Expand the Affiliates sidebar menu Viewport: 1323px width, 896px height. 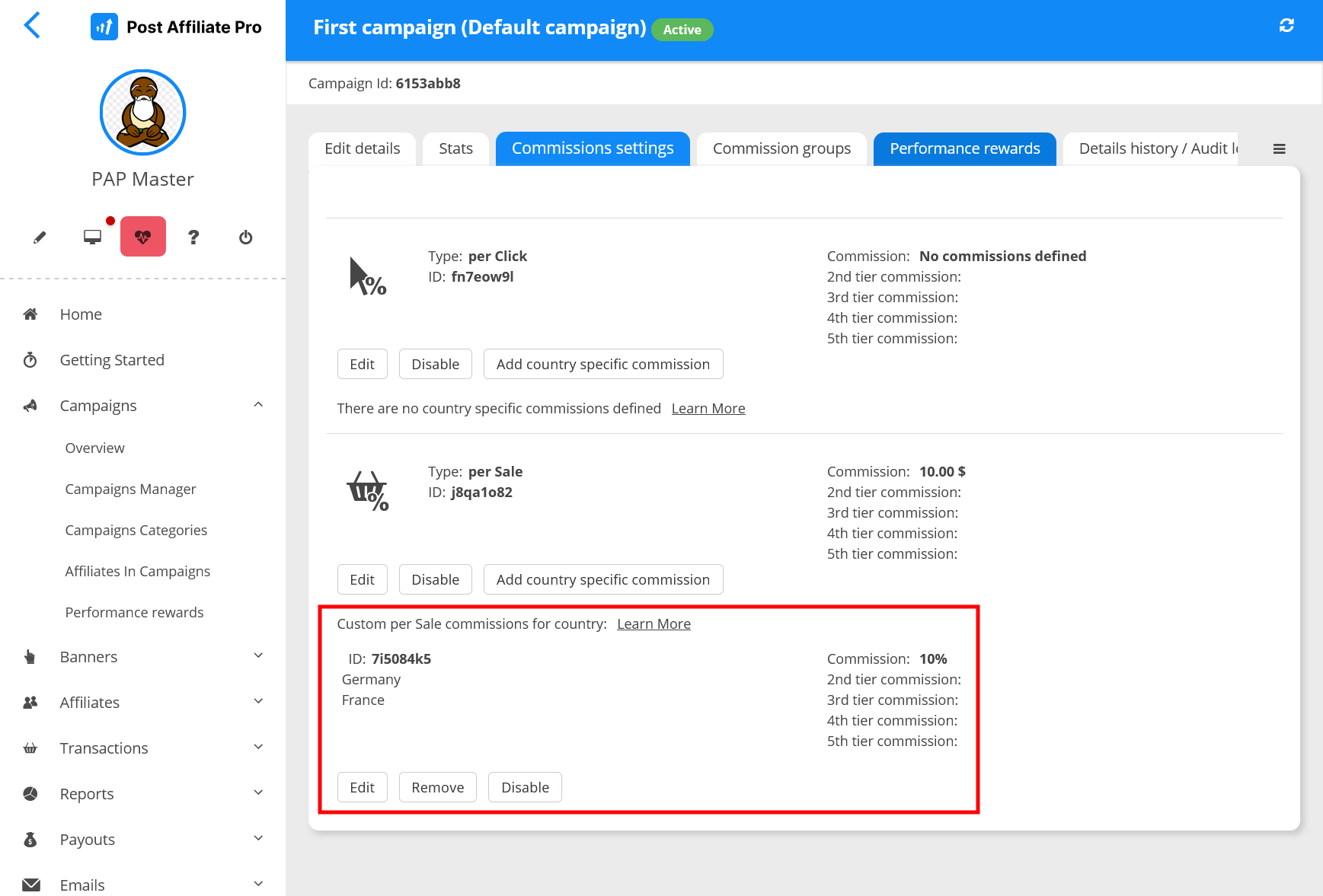(x=258, y=702)
